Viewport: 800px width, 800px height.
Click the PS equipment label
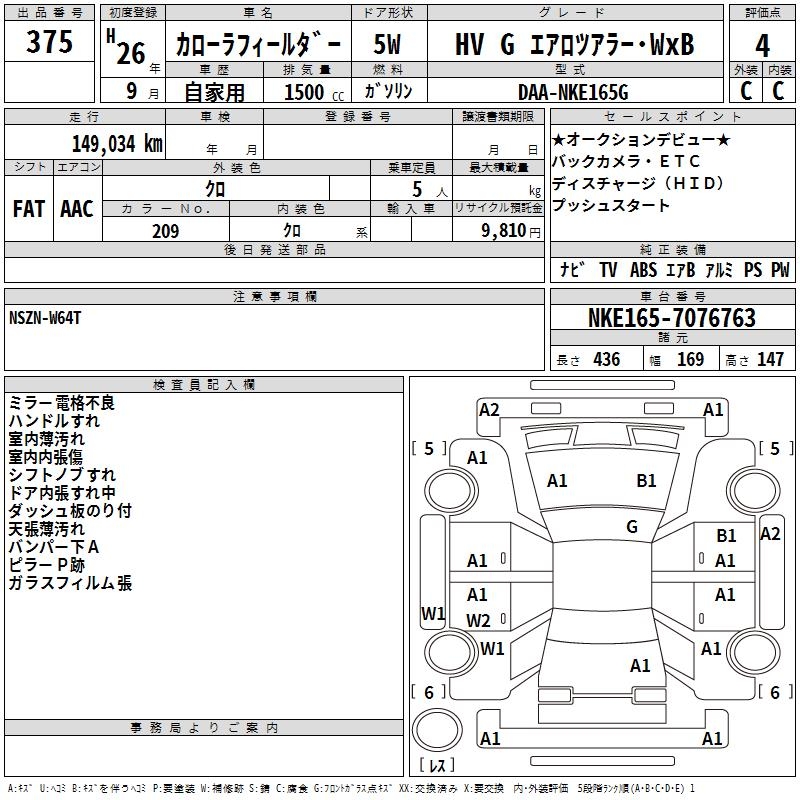(753, 269)
